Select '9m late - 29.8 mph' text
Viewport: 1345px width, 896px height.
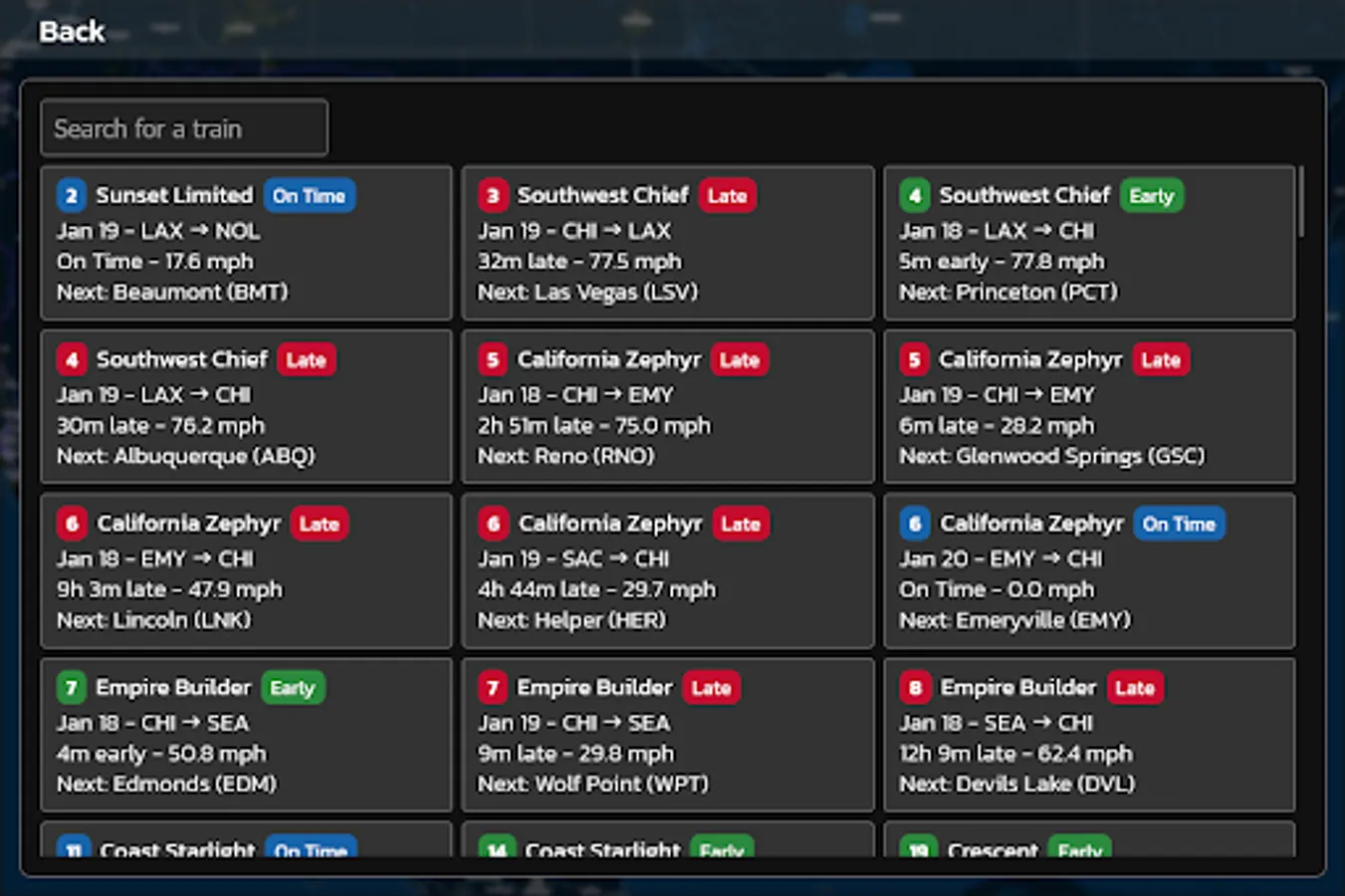tap(575, 755)
